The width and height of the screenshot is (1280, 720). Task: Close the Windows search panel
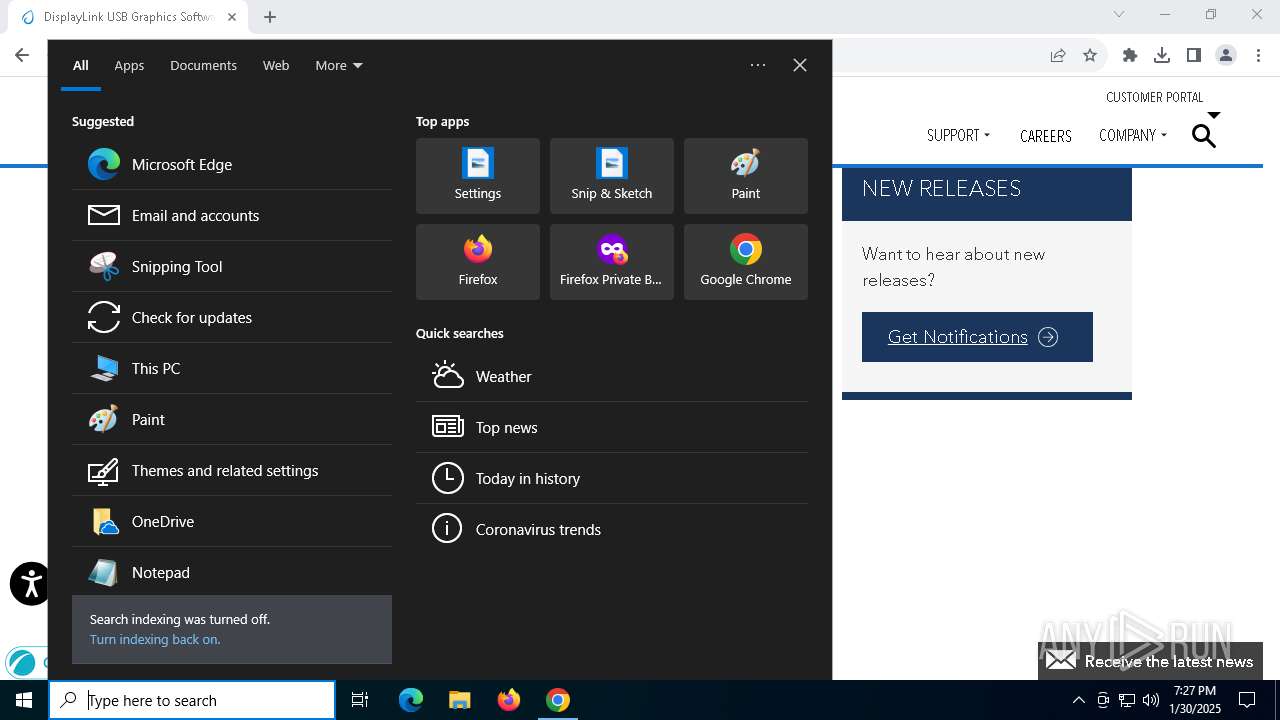(x=800, y=65)
